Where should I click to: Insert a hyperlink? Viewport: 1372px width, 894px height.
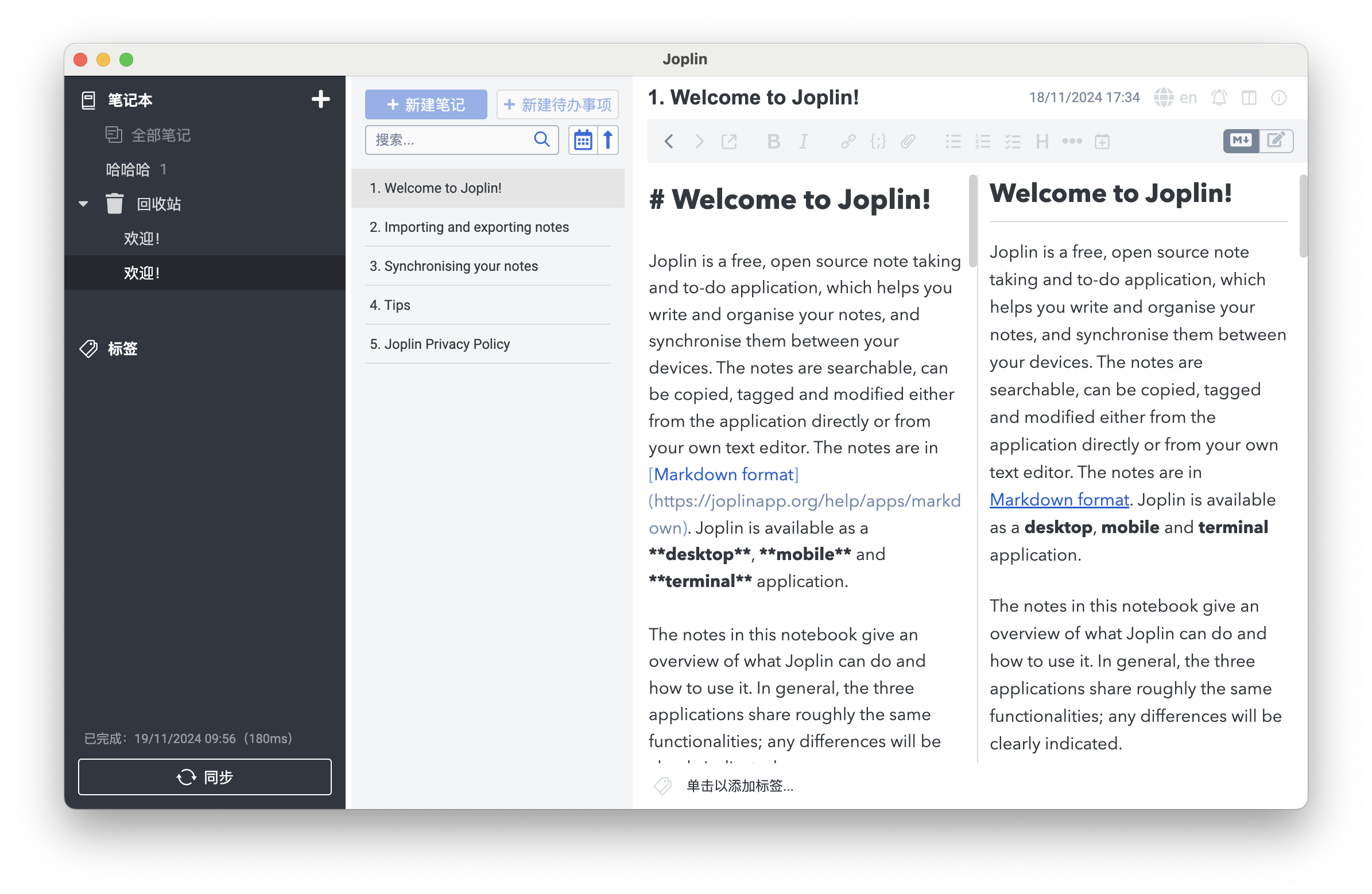pyautogui.click(x=847, y=141)
